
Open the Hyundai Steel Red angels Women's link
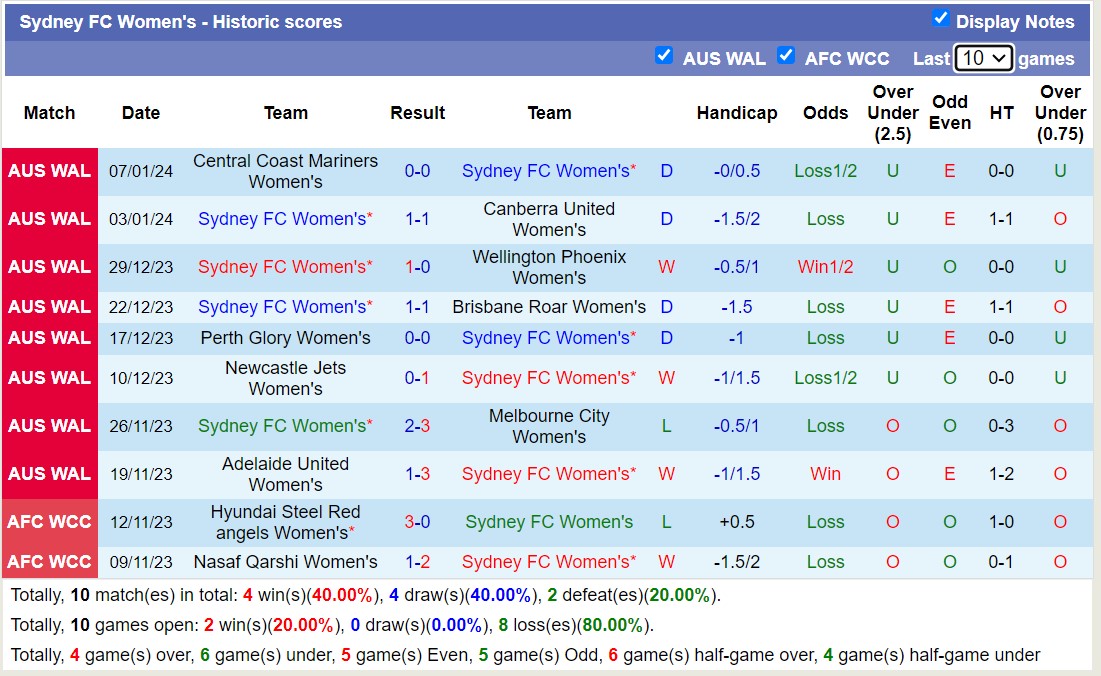(285, 522)
